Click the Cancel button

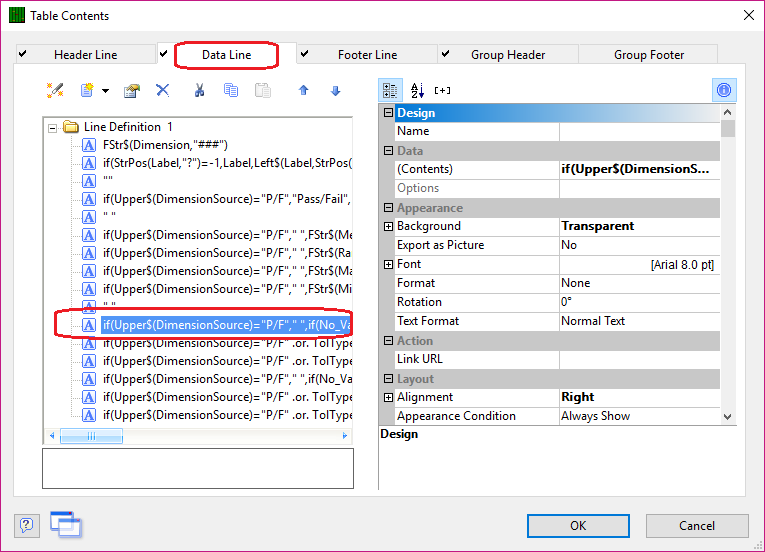[x=697, y=526]
